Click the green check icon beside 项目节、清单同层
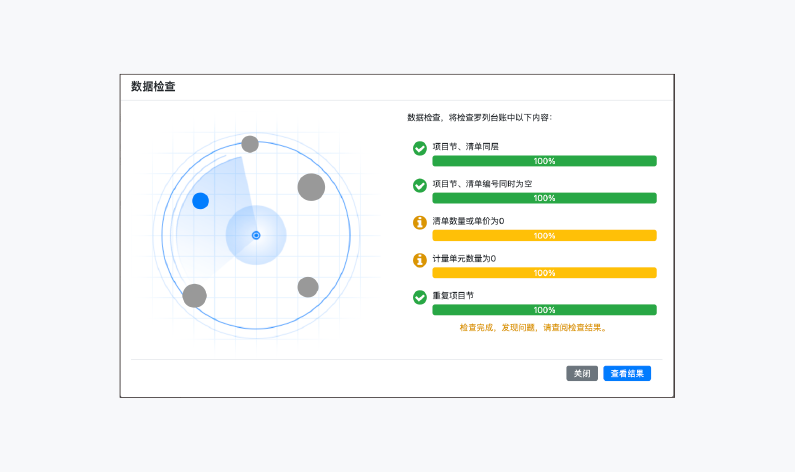The height and width of the screenshot is (472, 795). (x=420, y=148)
